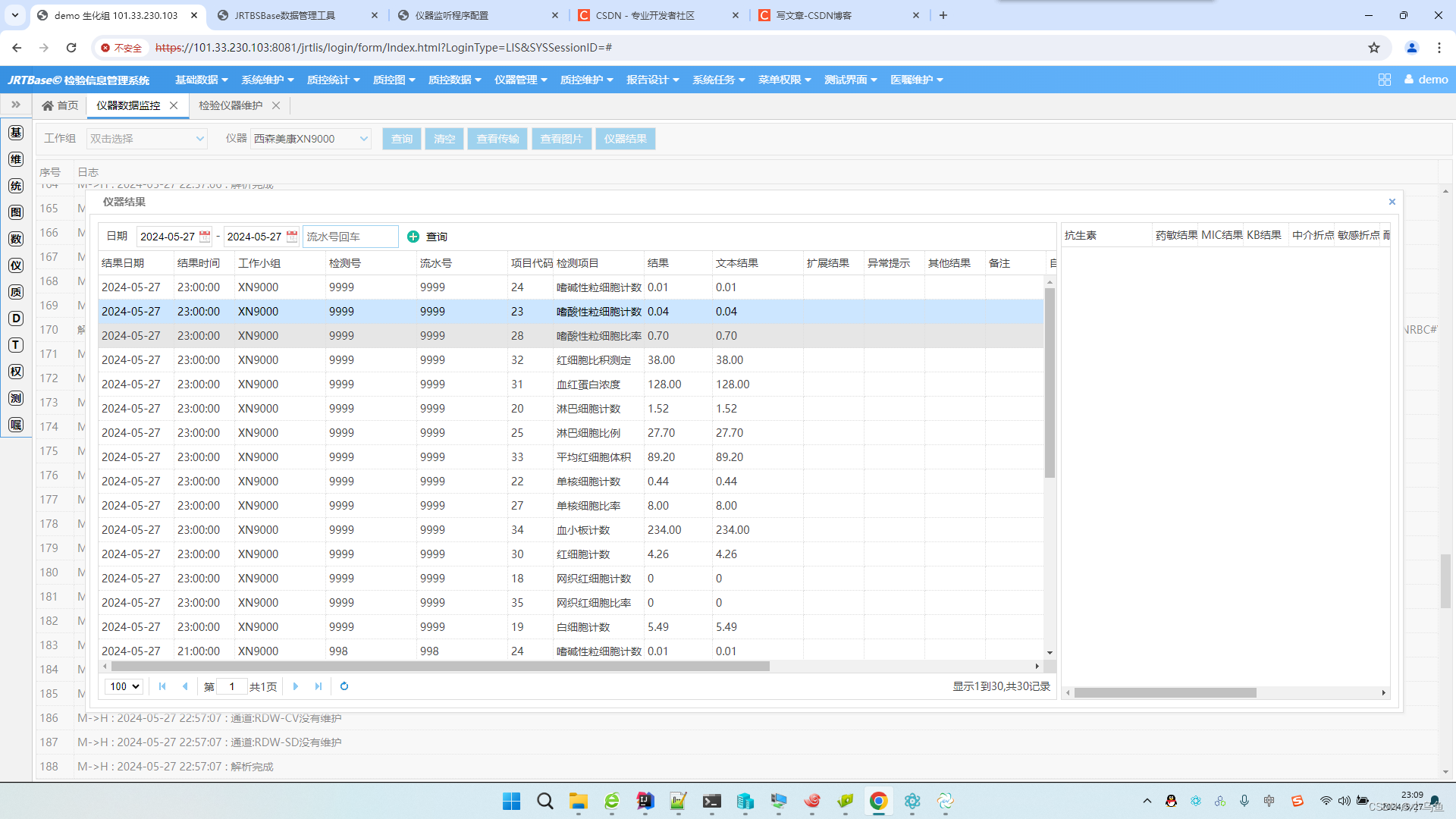Click the 检测项目 column header
Image resolution: width=1456 pixels, height=819 pixels.
pos(598,263)
